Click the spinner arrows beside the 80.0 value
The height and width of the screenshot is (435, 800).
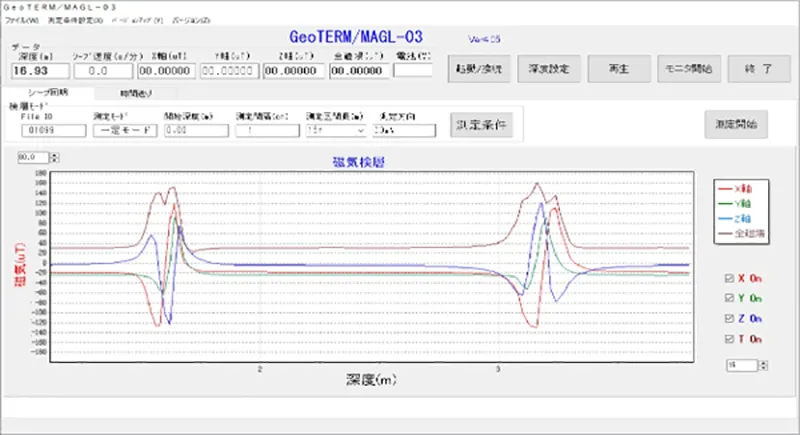[55, 158]
